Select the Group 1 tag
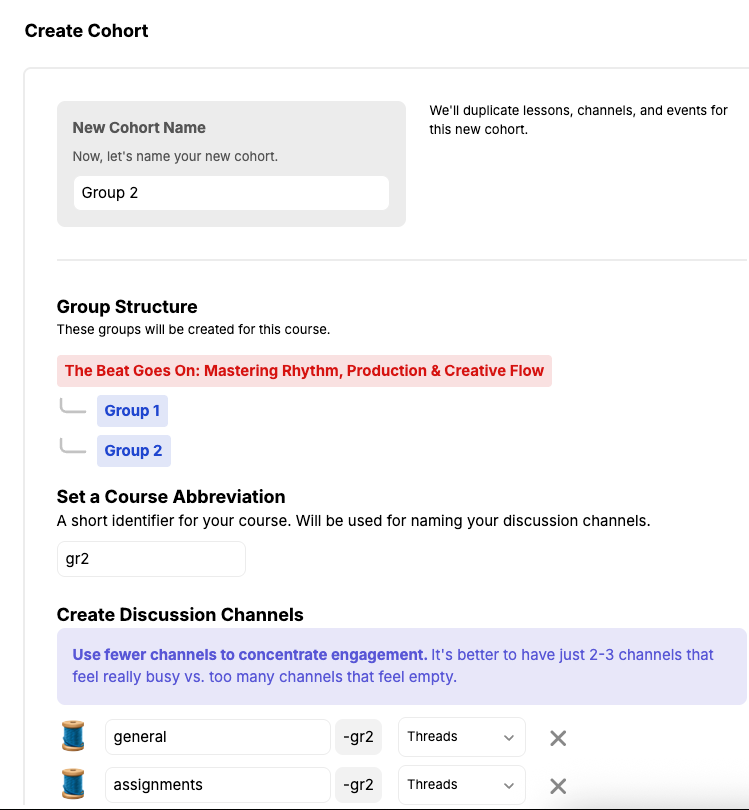Image resolution: width=749 pixels, height=810 pixels. pos(133,411)
